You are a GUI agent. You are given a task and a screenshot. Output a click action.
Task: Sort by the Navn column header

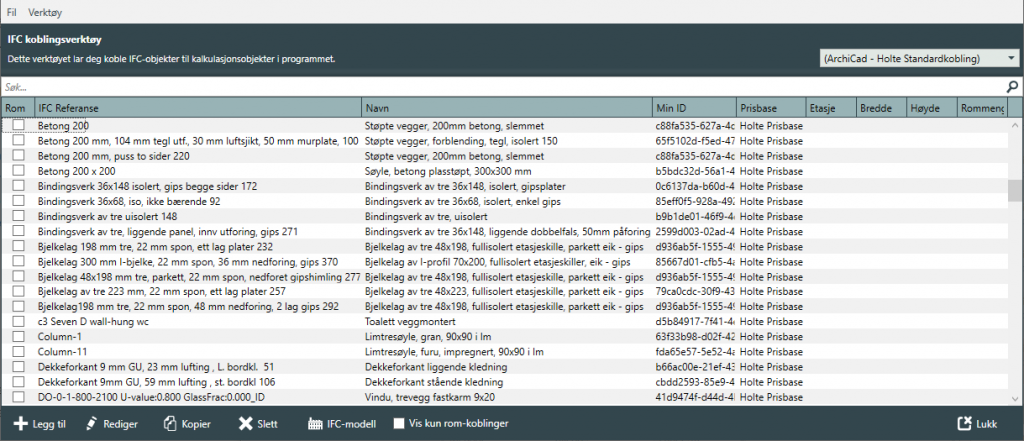click(x=505, y=108)
